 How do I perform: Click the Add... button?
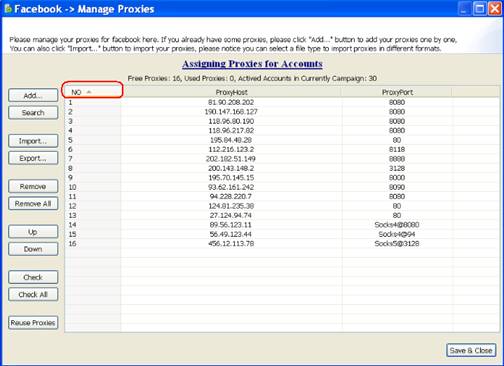pyautogui.click(x=33, y=95)
